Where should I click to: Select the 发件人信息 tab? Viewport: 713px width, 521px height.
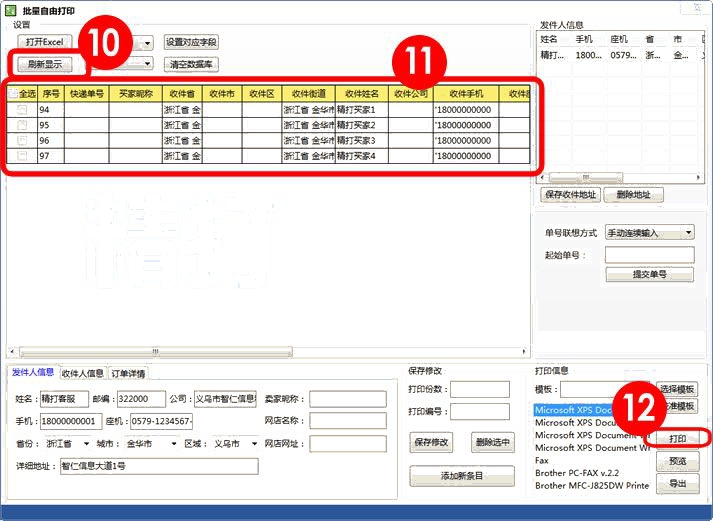[x=33, y=374]
